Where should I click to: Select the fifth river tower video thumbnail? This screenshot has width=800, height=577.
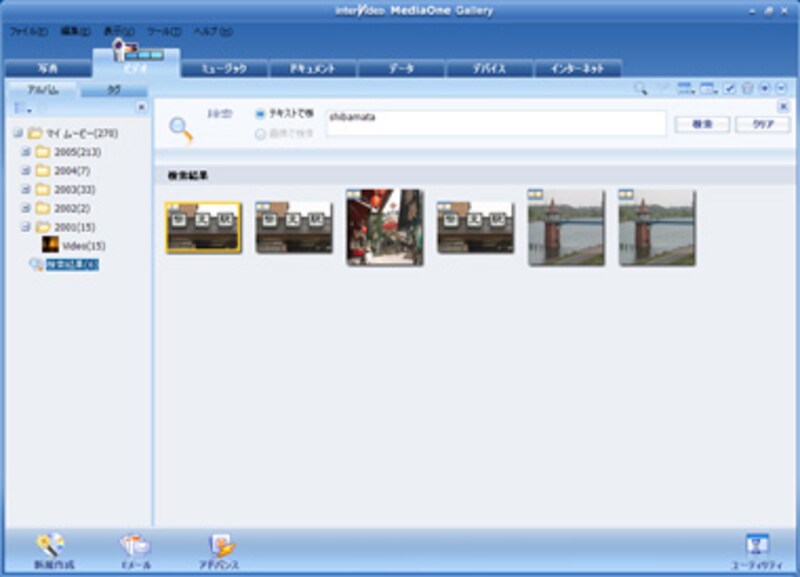(566, 228)
